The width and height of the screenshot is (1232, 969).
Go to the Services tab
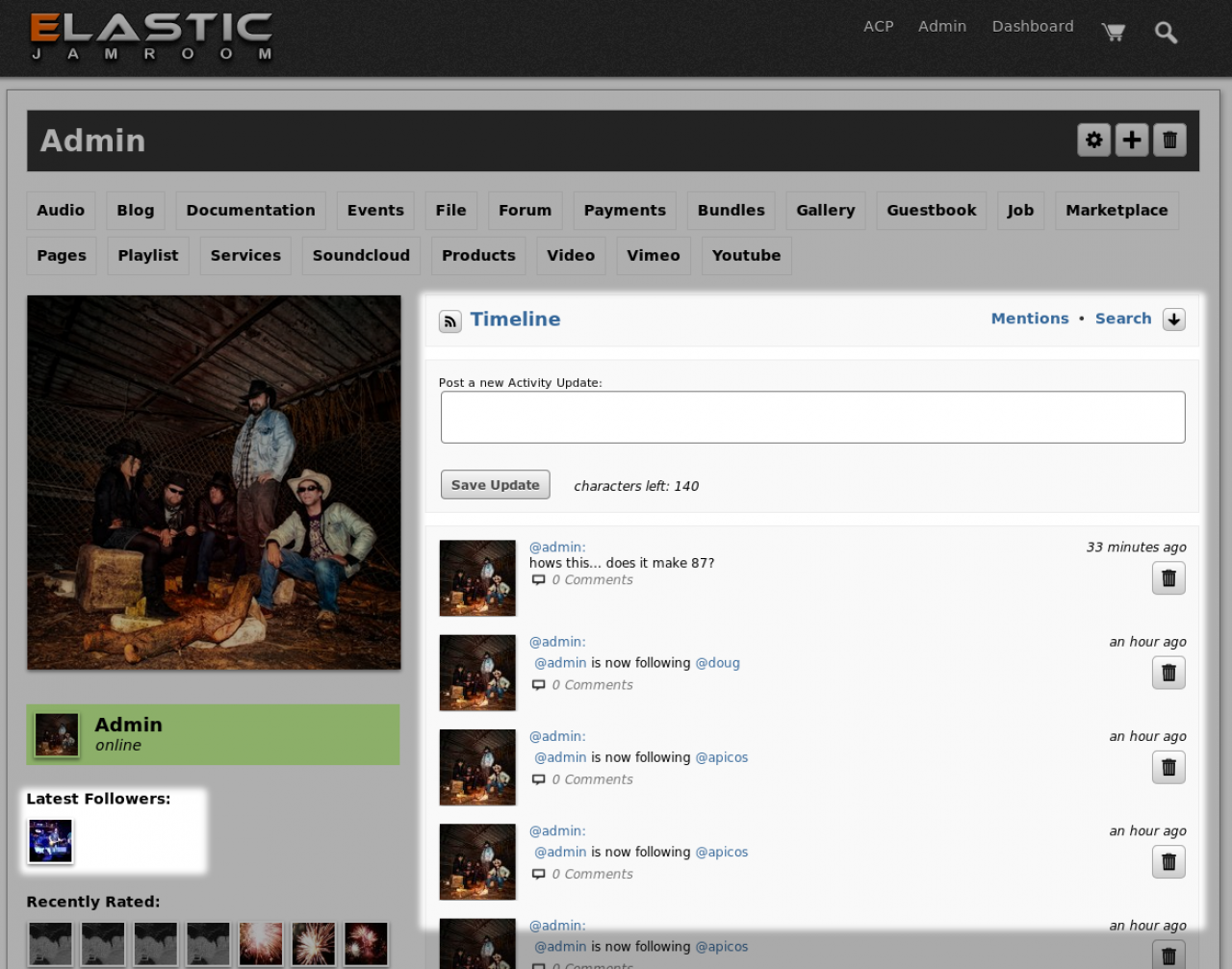point(245,256)
